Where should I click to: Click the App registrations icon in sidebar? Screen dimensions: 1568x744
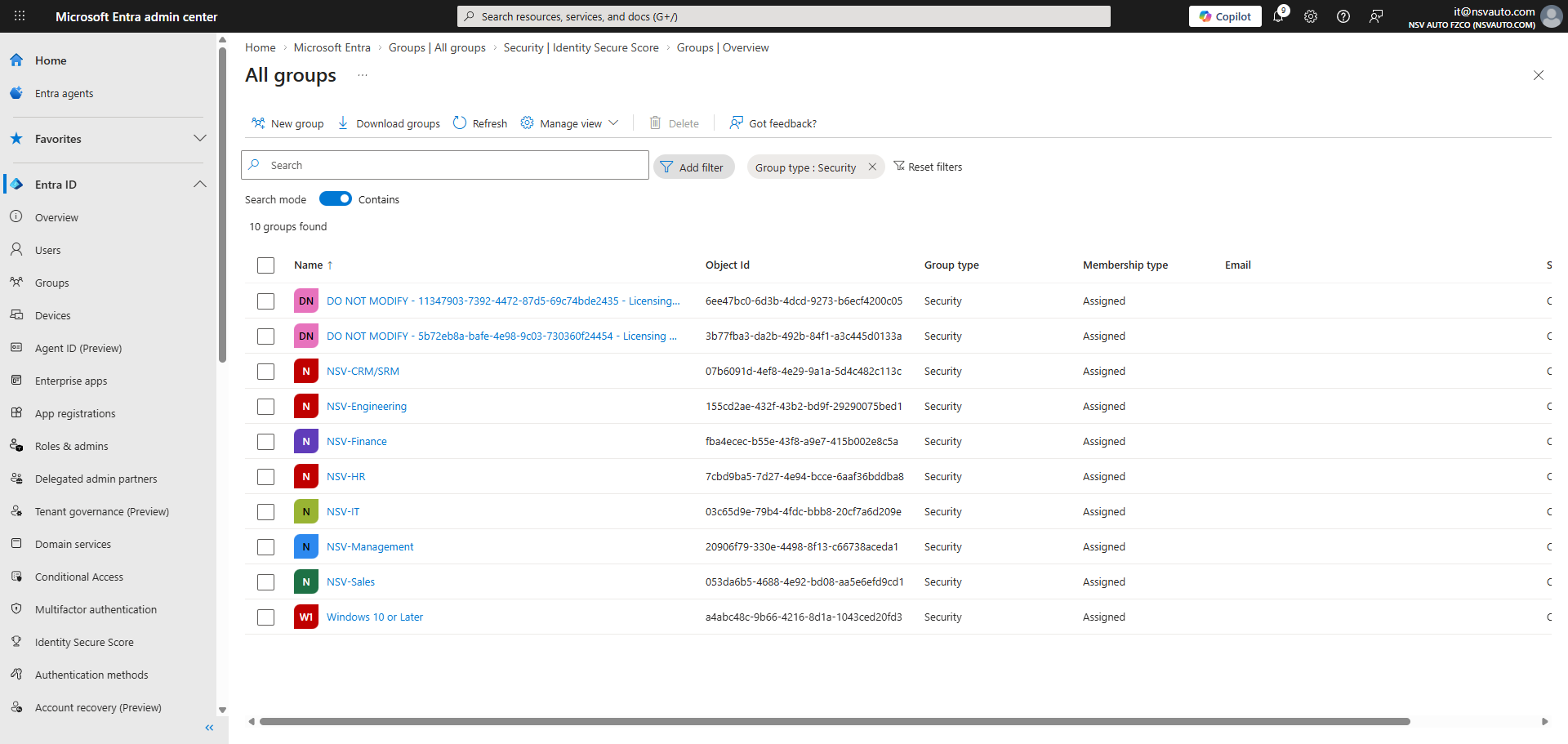16,413
